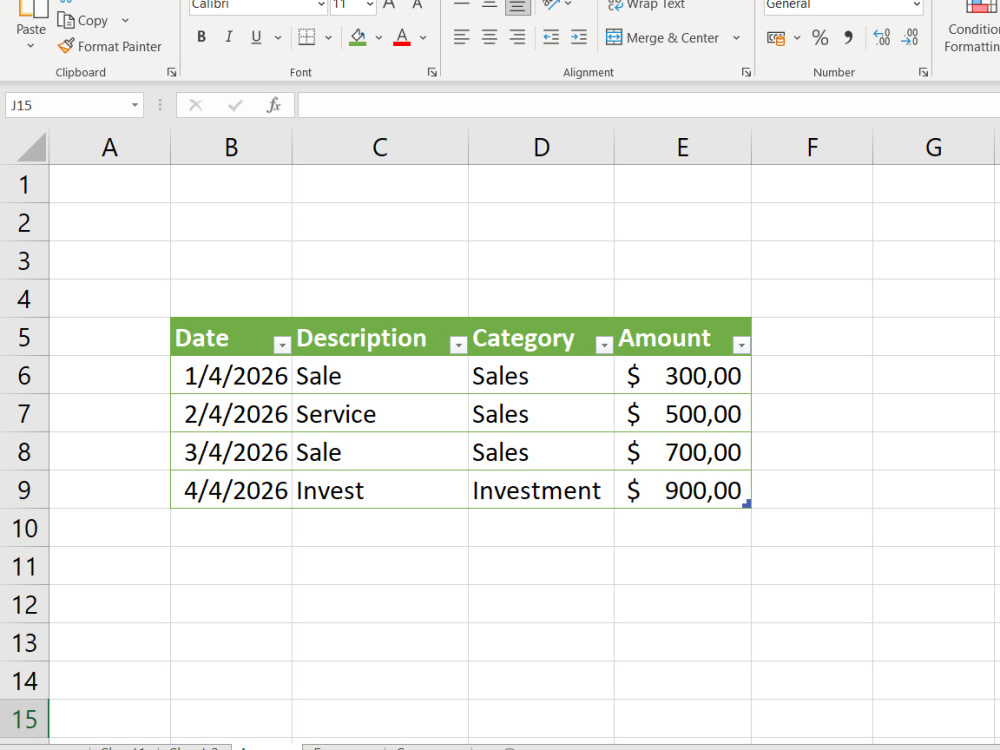Viewport: 1000px width, 750px height.
Task: Click the Service description cell
Action: (x=380, y=414)
